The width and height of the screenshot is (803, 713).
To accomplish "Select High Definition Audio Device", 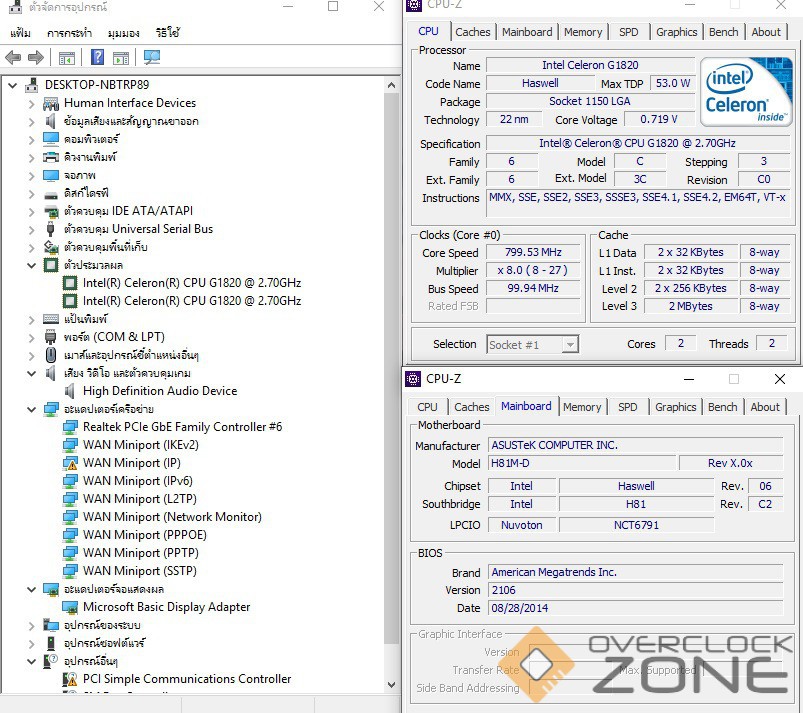I will pyautogui.click(x=160, y=391).
